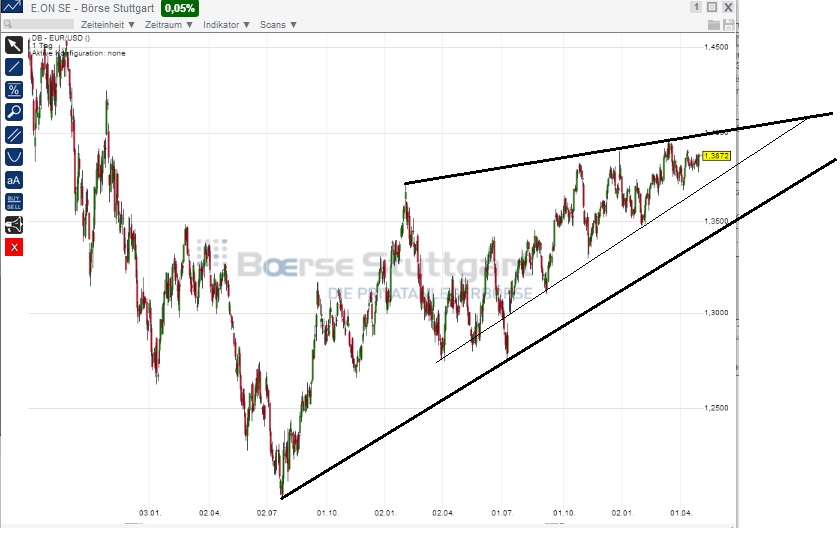Viewport: 840px width, 535px height.
Task: Click the green 0,05% change badge
Action: (179, 8)
